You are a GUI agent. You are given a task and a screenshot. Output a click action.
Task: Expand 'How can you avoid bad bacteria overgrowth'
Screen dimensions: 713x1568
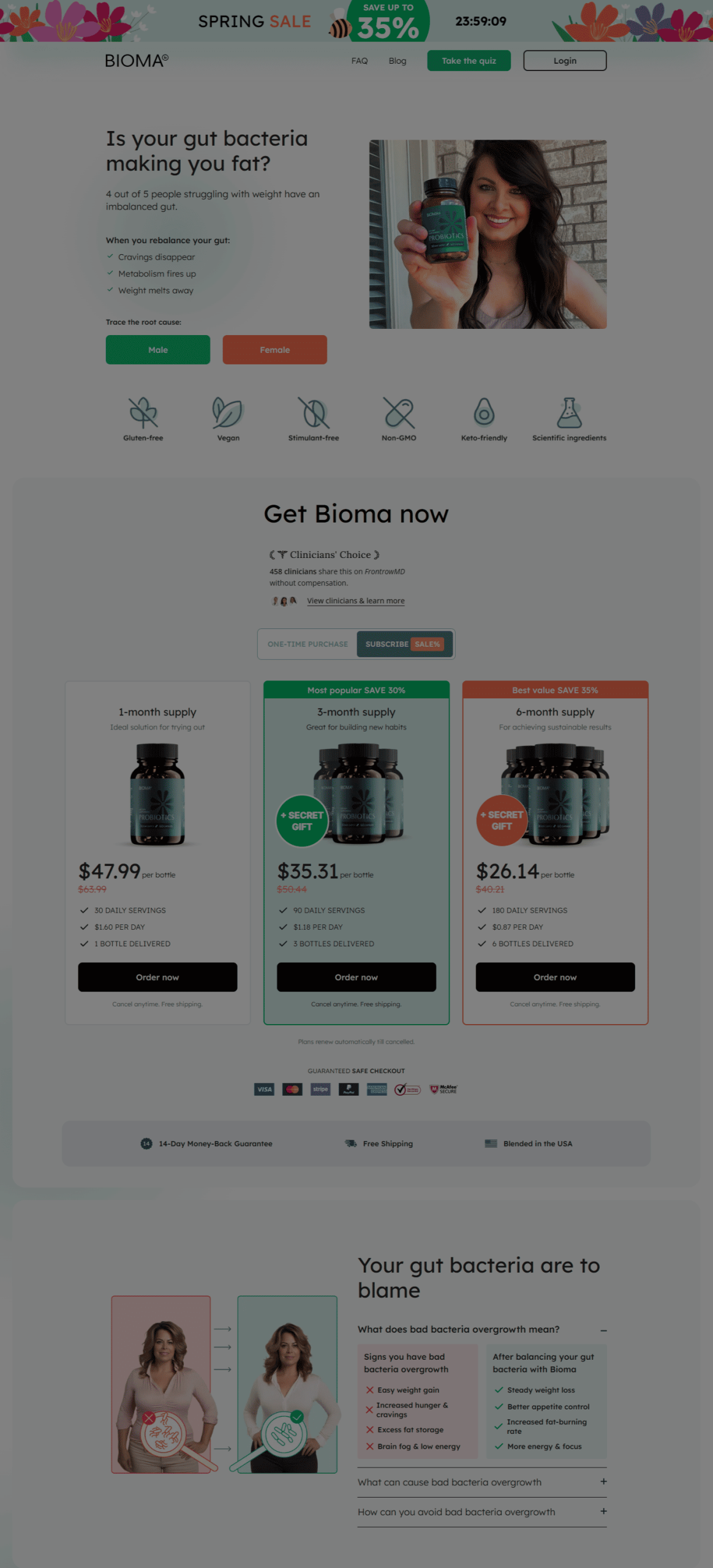coord(603,1512)
